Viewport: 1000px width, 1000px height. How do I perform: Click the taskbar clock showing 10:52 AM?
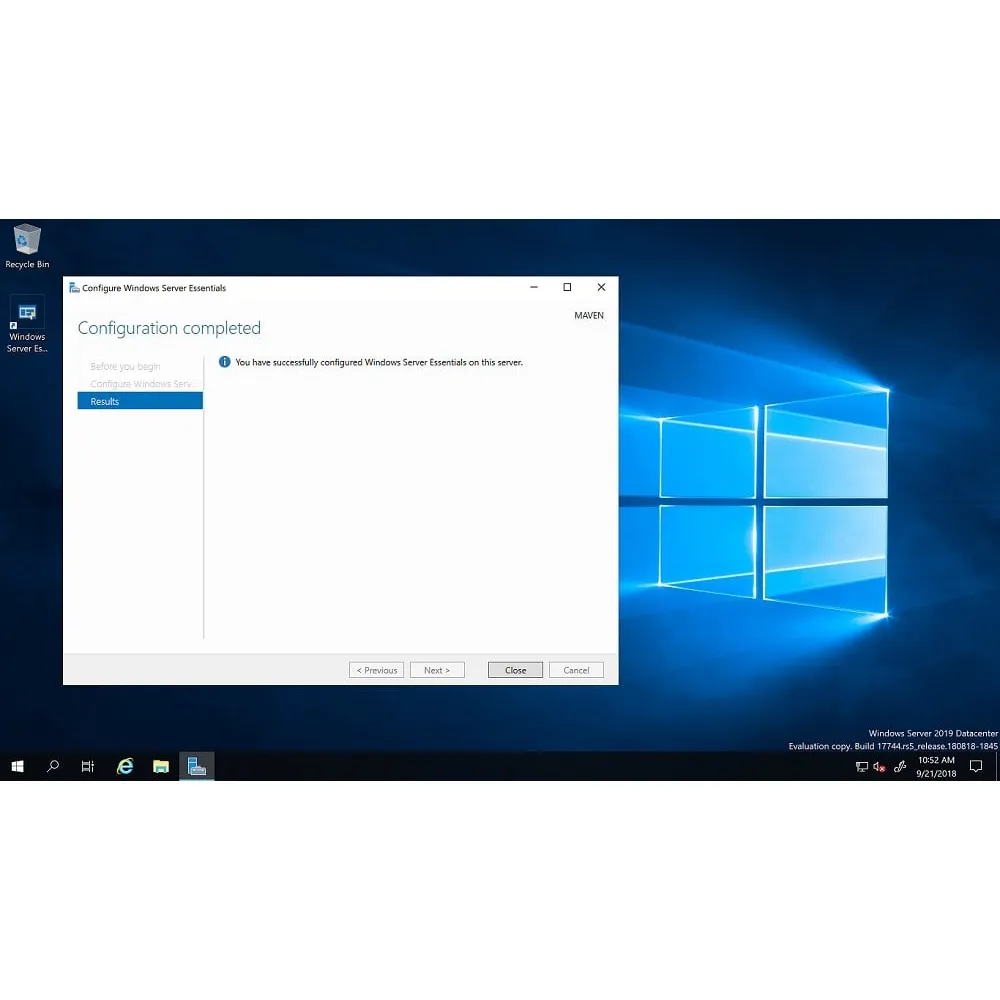pos(936,767)
